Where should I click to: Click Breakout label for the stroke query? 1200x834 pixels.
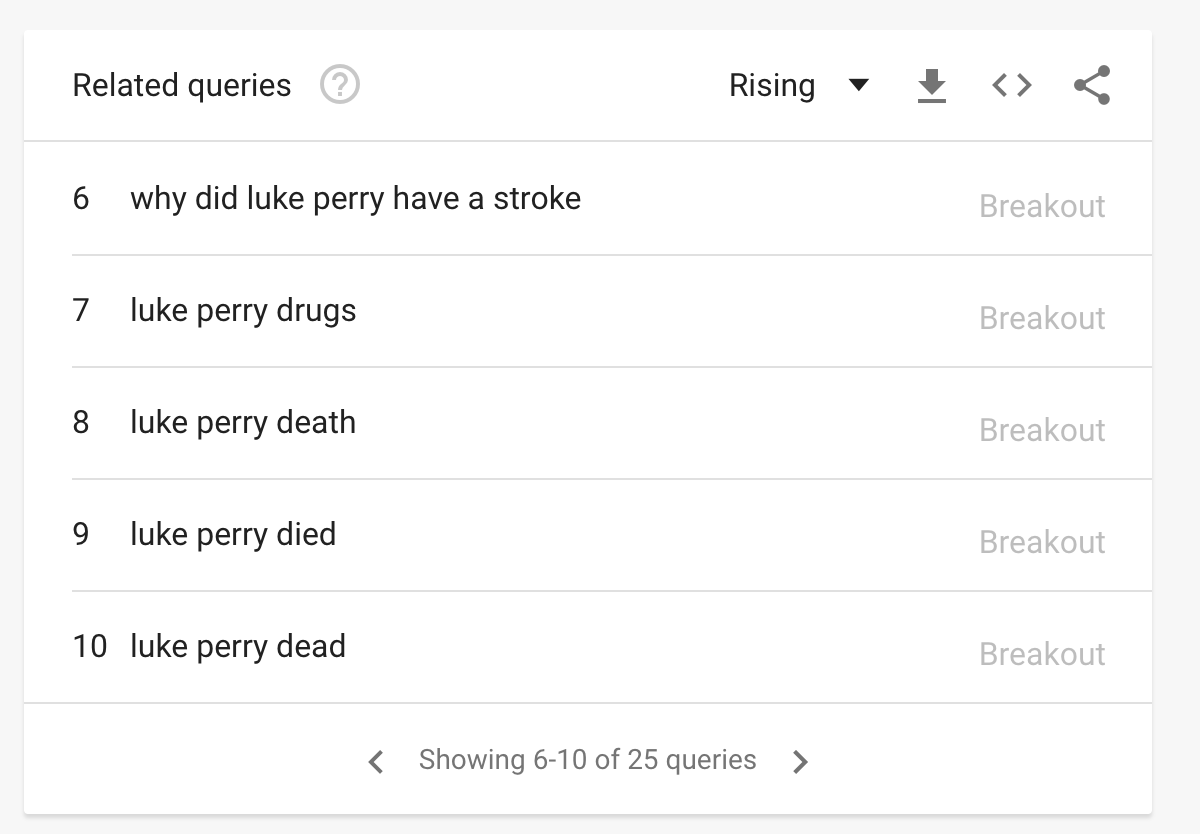pyautogui.click(x=1042, y=206)
